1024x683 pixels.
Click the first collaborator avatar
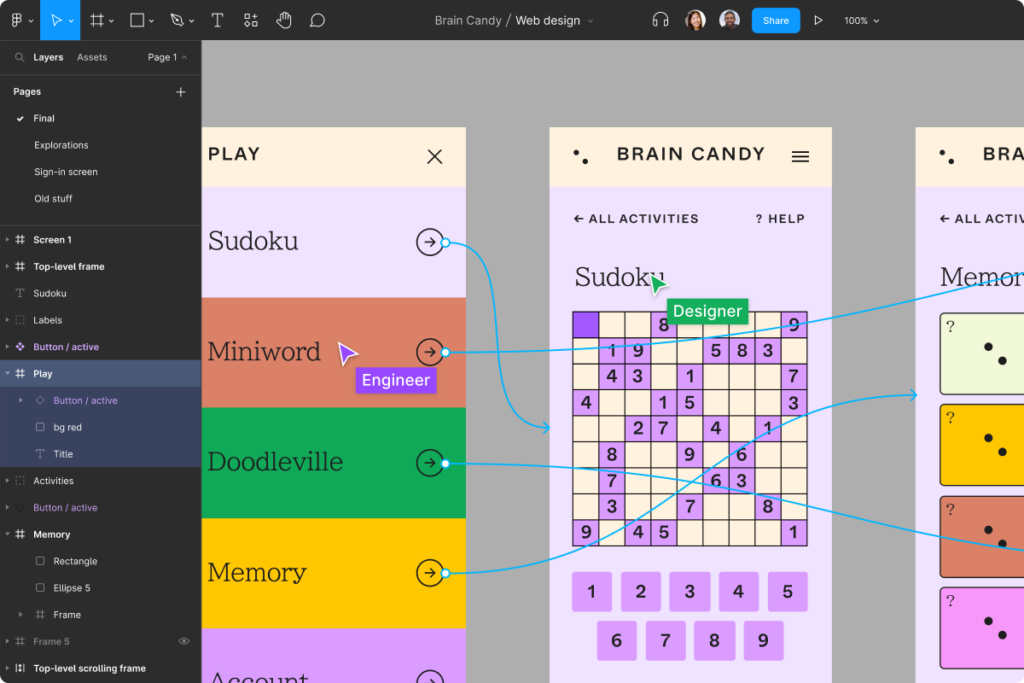click(x=696, y=20)
